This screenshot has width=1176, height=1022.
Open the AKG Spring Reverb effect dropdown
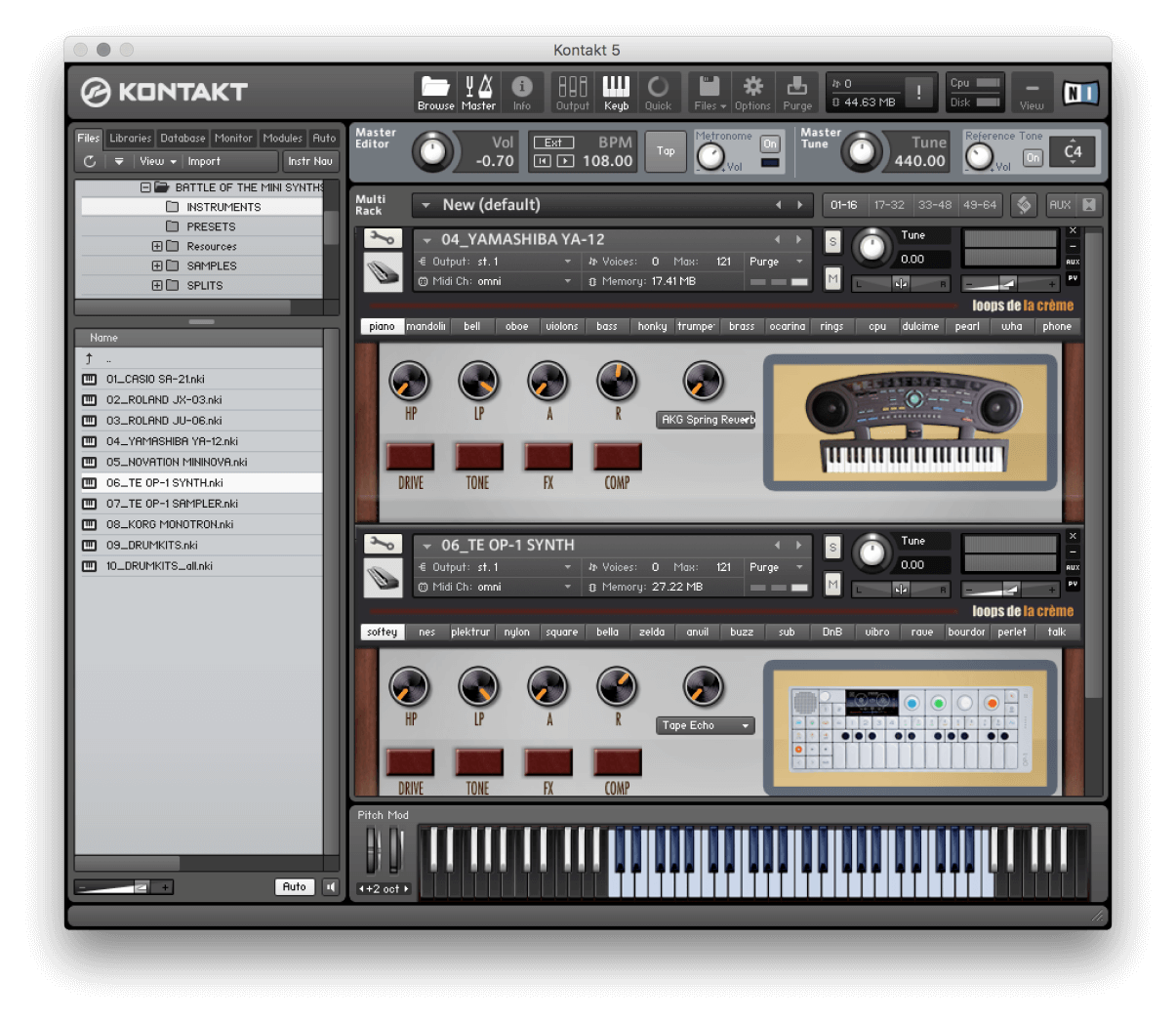[x=707, y=420]
